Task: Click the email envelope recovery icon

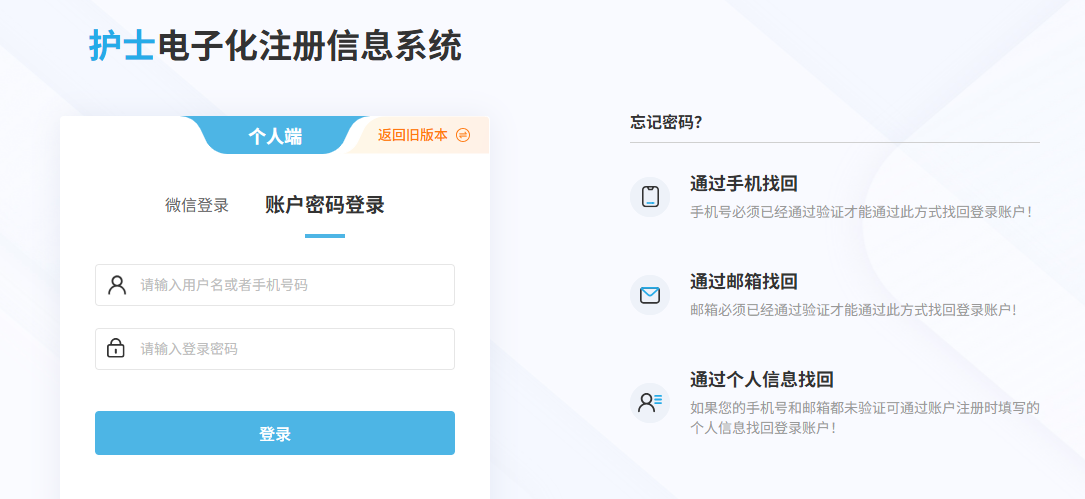Action: click(x=650, y=295)
